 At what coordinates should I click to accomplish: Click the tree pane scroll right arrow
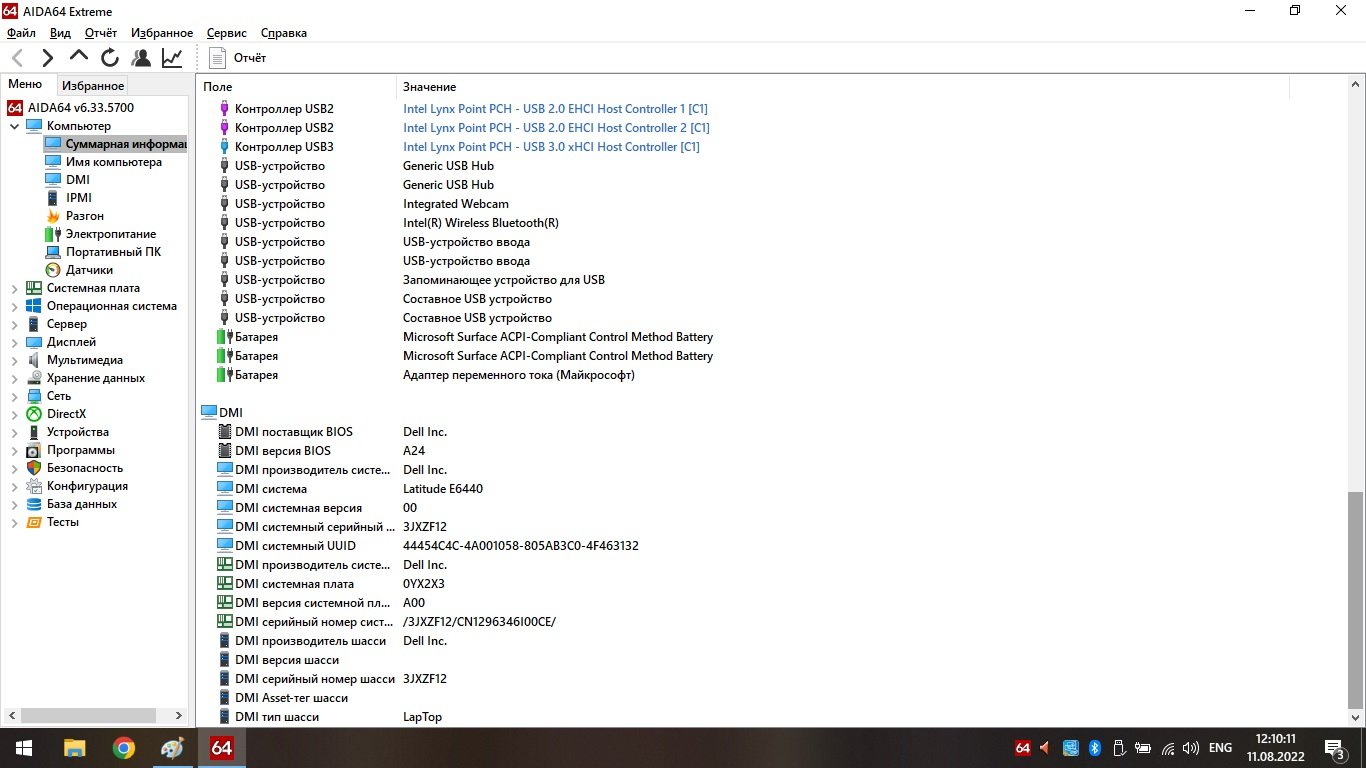(180, 716)
